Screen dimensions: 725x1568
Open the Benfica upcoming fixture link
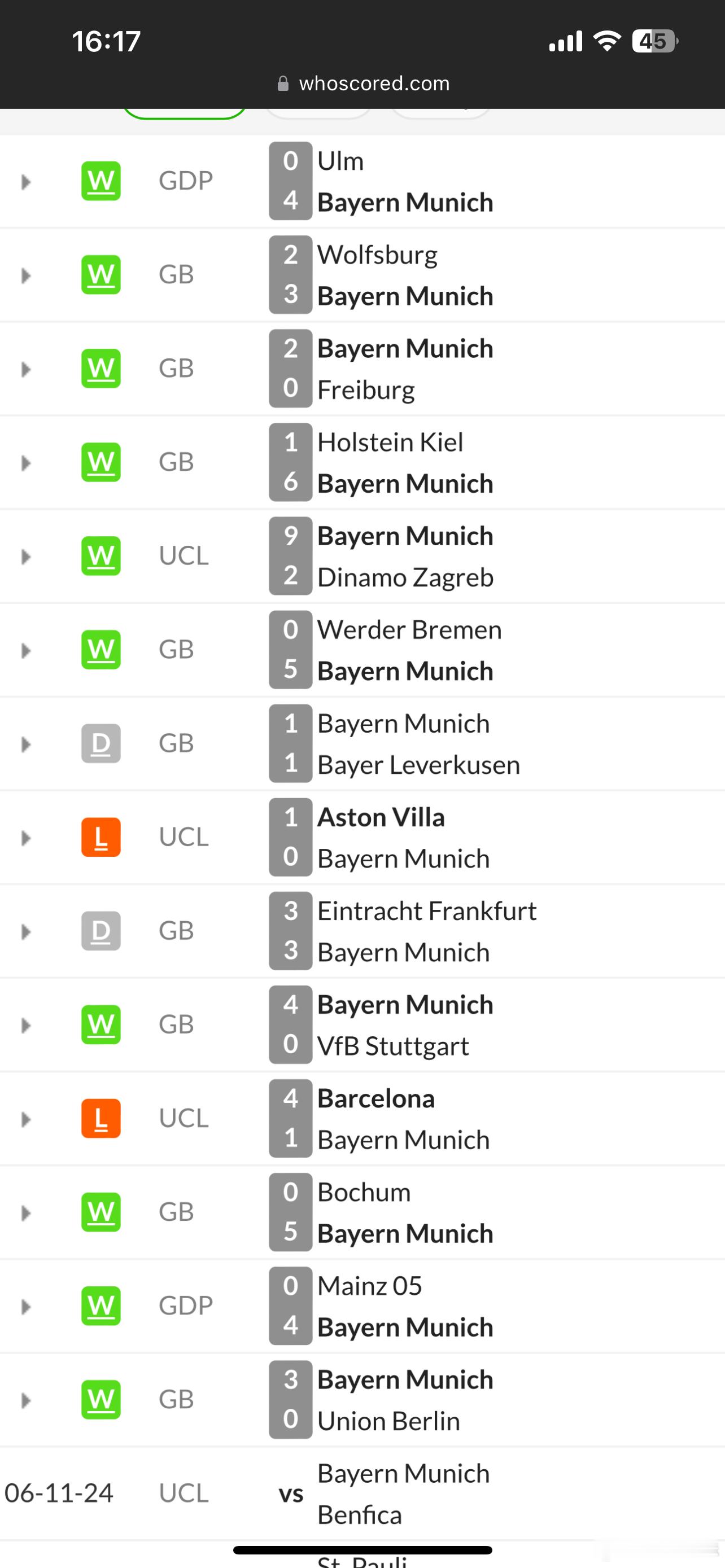tap(360, 1515)
